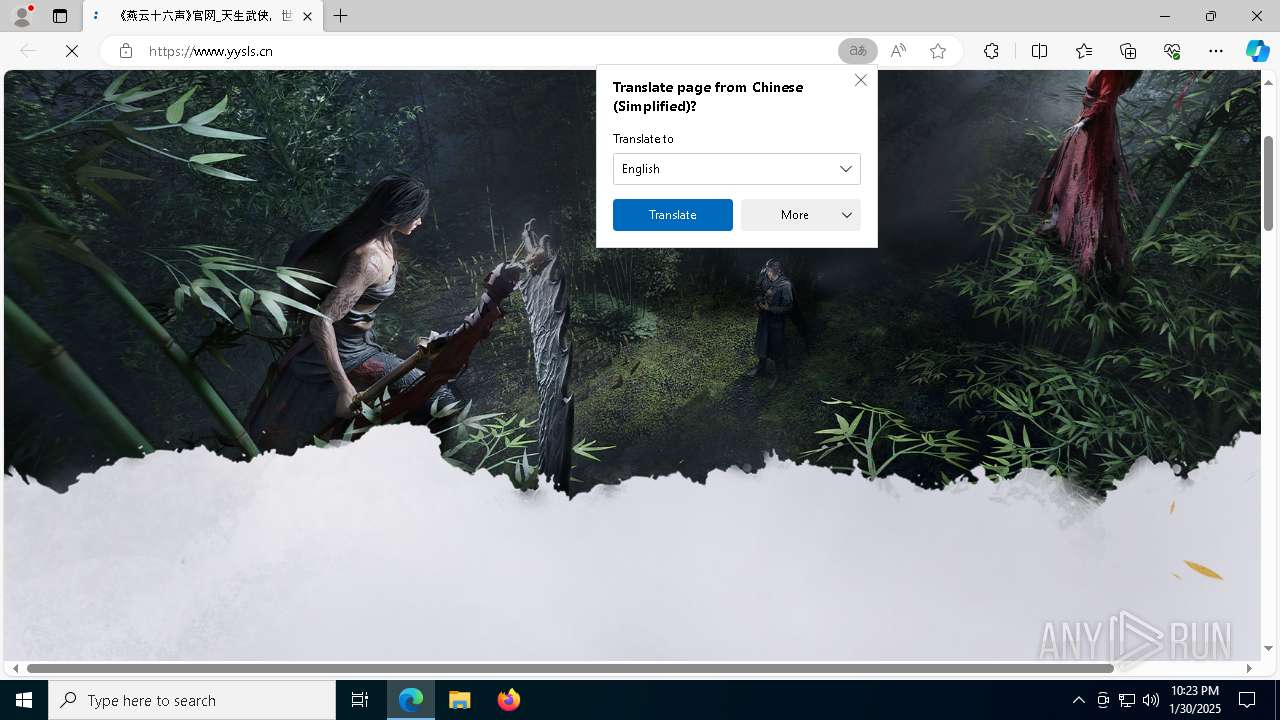The height and width of the screenshot is (720, 1280).
Task: Click the horizontal scrollbar thumb
Action: click(x=570, y=668)
